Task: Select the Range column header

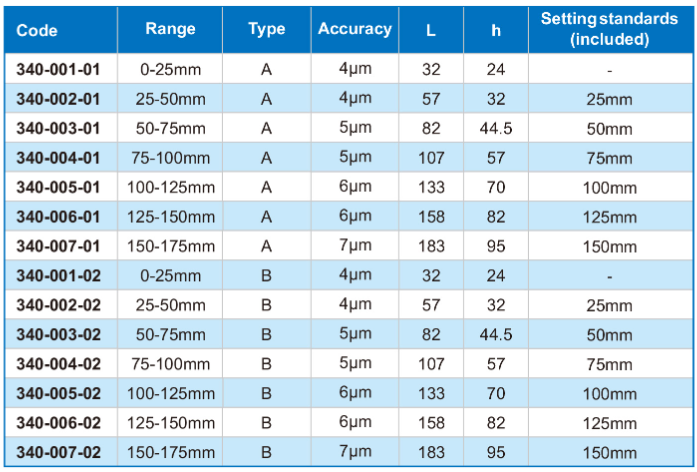Action: tap(170, 28)
